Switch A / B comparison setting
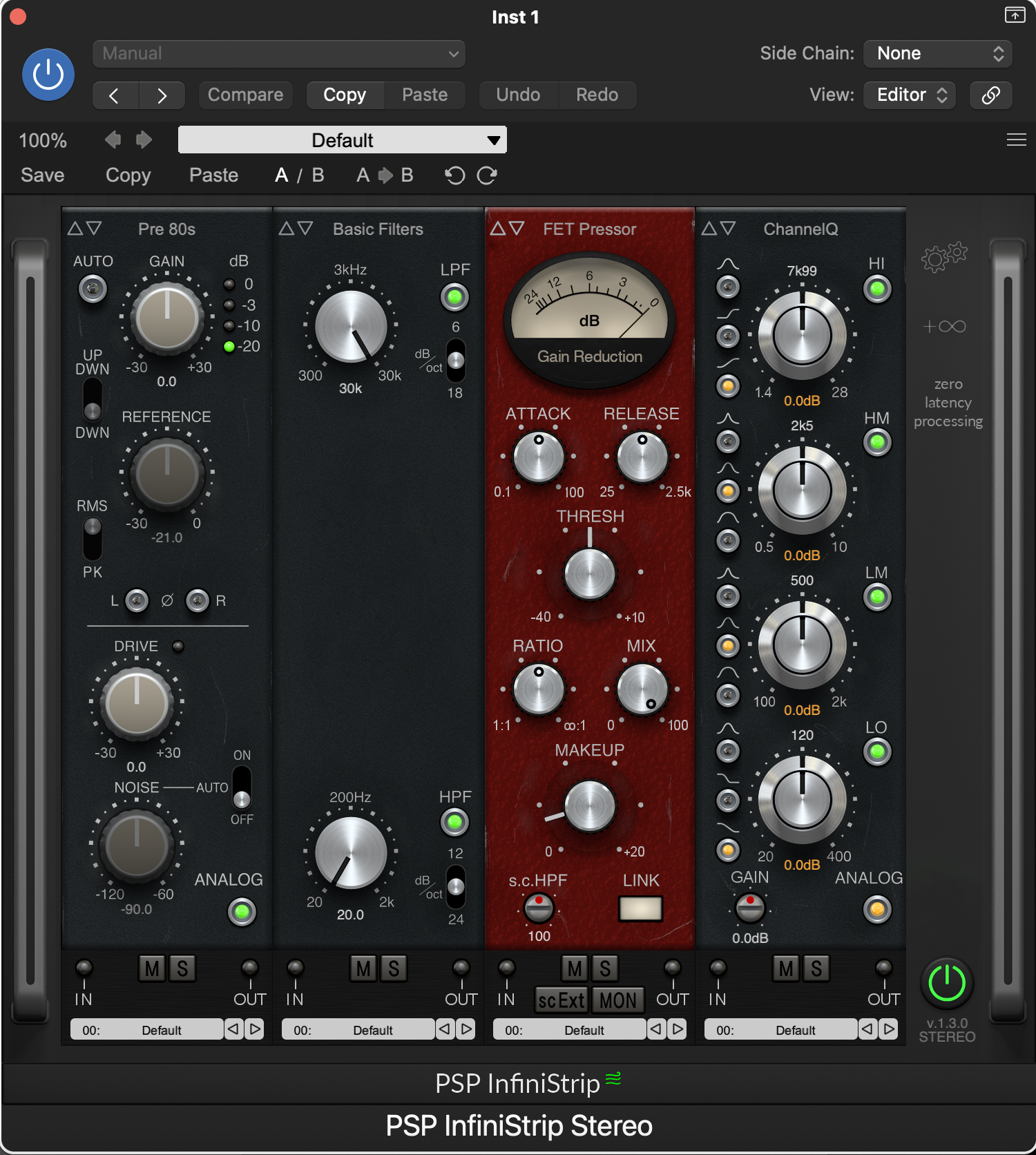This screenshot has height=1155, width=1036. click(x=299, y=175)
